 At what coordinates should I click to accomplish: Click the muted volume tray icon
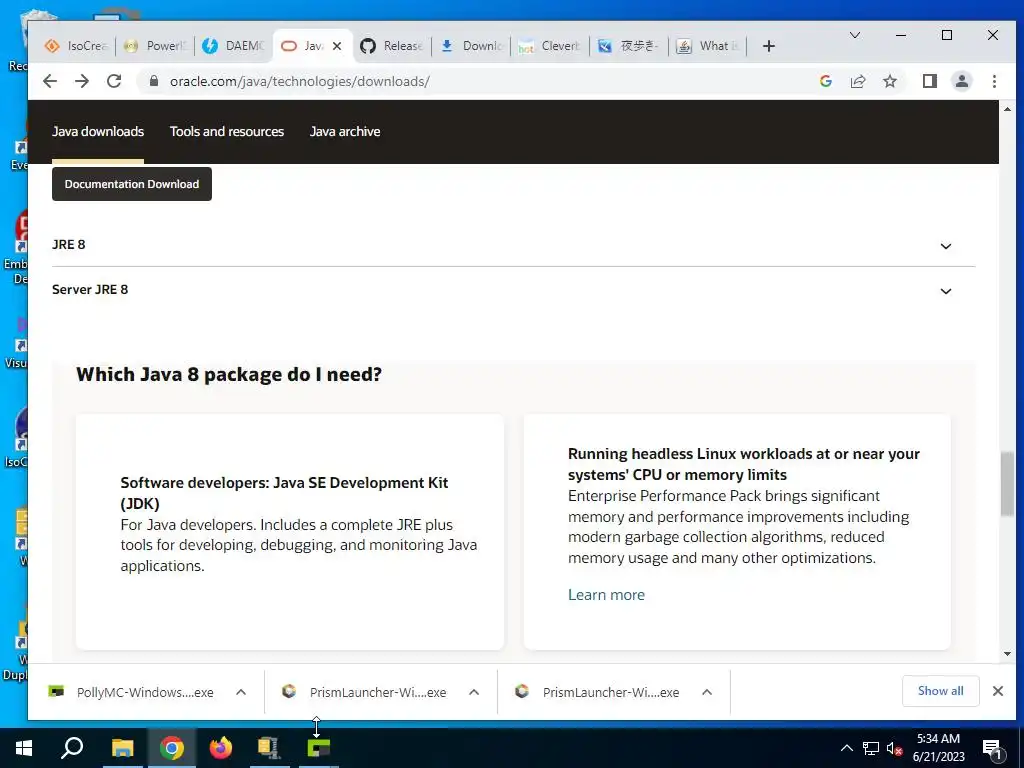pos(894,748)
